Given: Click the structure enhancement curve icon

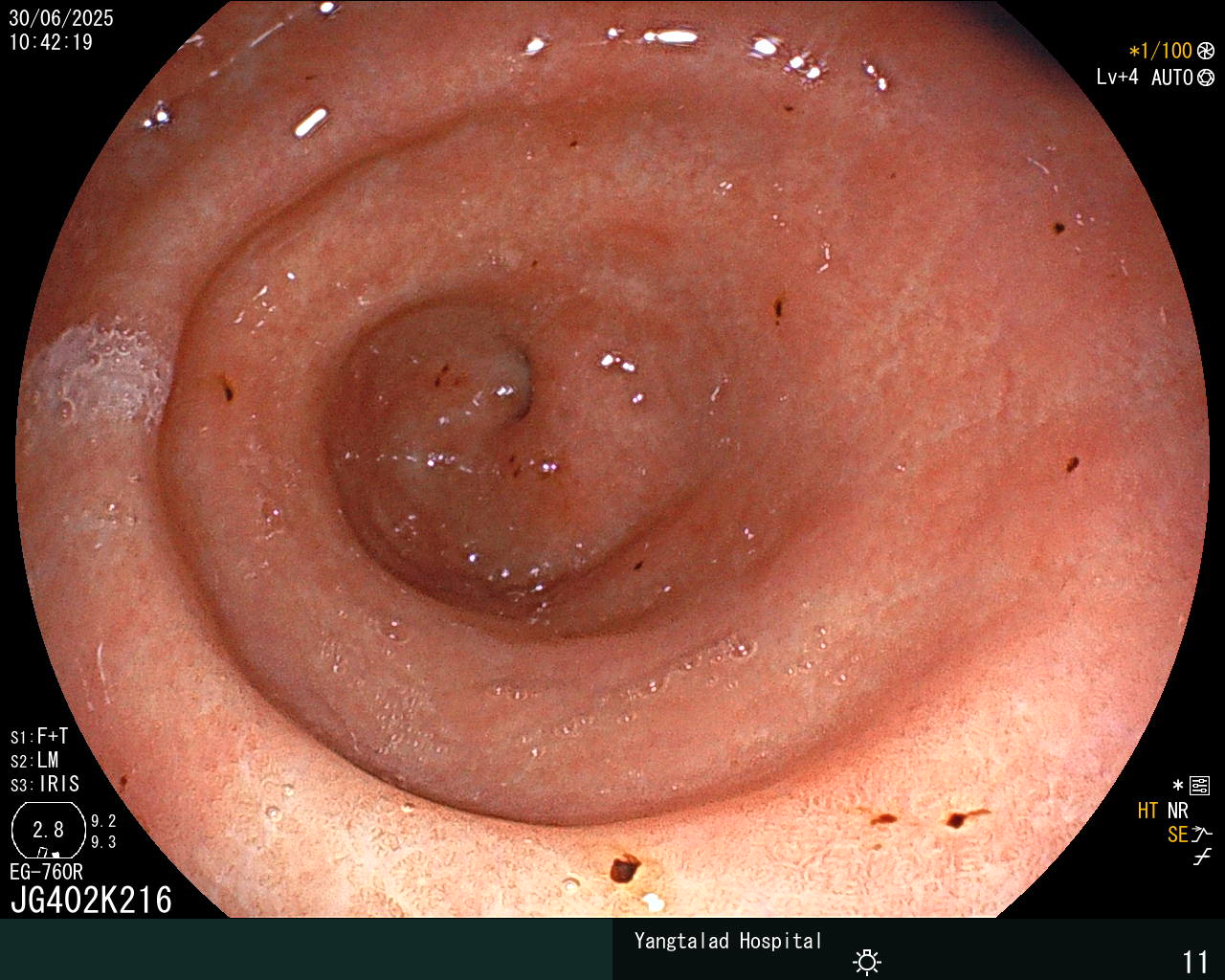Looking at the screenshot, I should [1203, 835].
